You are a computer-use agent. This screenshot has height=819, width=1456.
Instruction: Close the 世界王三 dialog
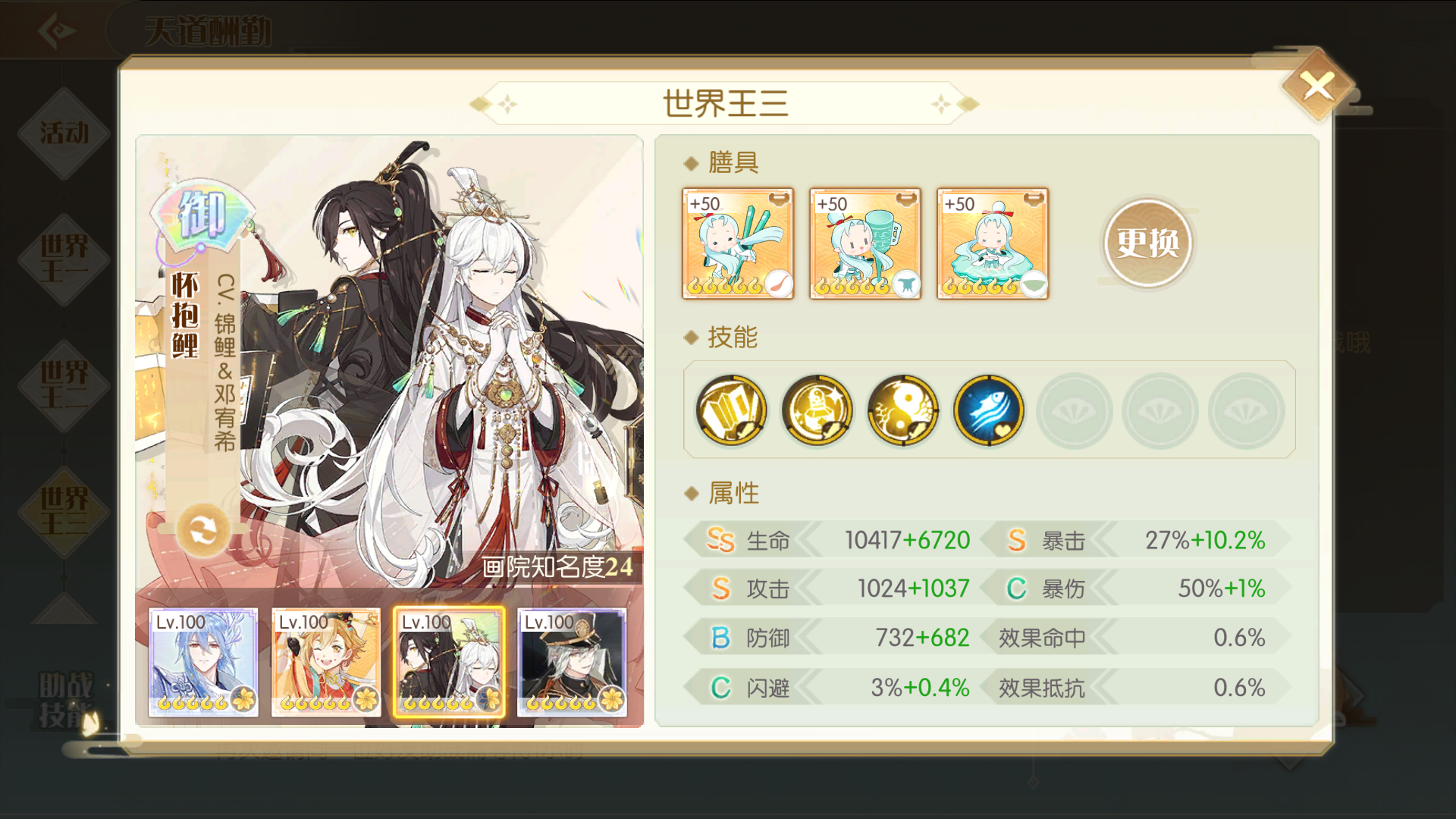[x=1318, y=86]
